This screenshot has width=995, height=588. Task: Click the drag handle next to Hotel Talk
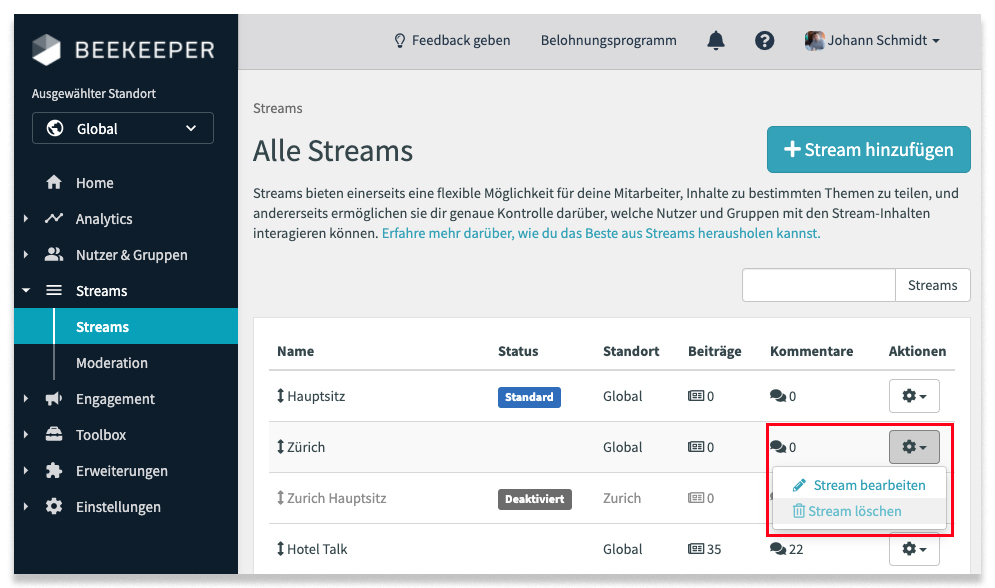[281, 549]
